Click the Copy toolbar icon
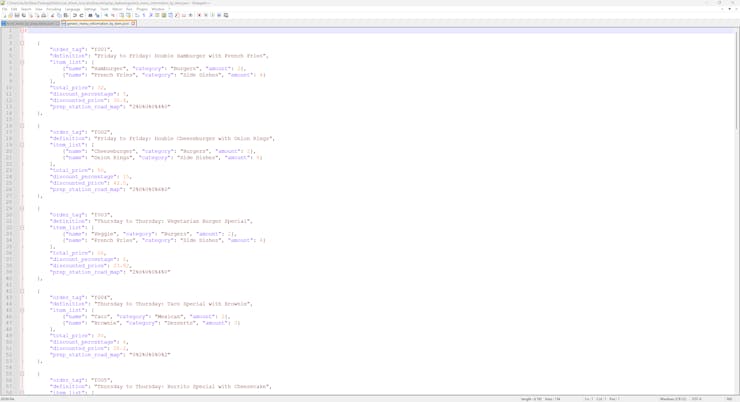The image size is (740, 402). pos(59,15)
